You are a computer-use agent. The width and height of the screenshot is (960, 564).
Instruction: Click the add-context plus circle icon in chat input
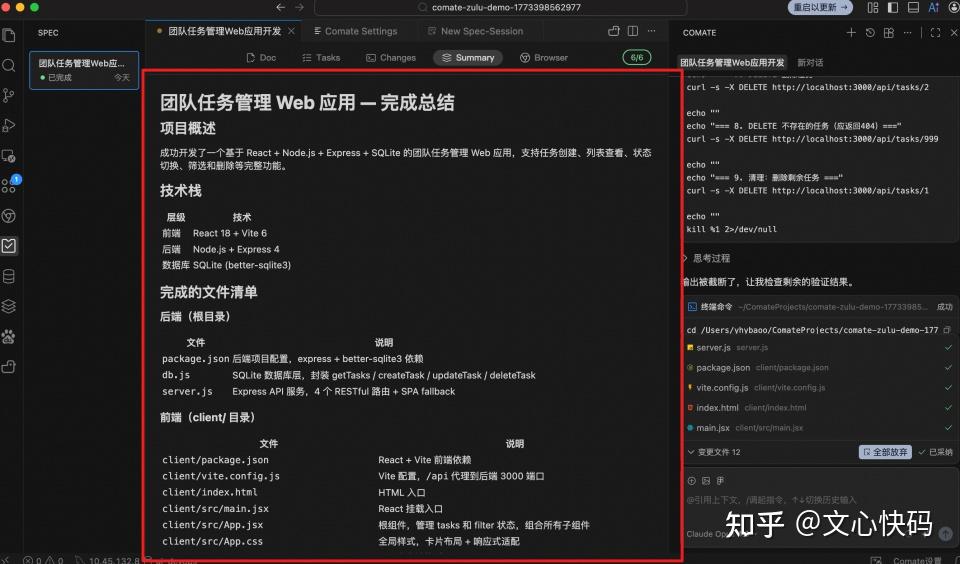(x=692, y=481)
